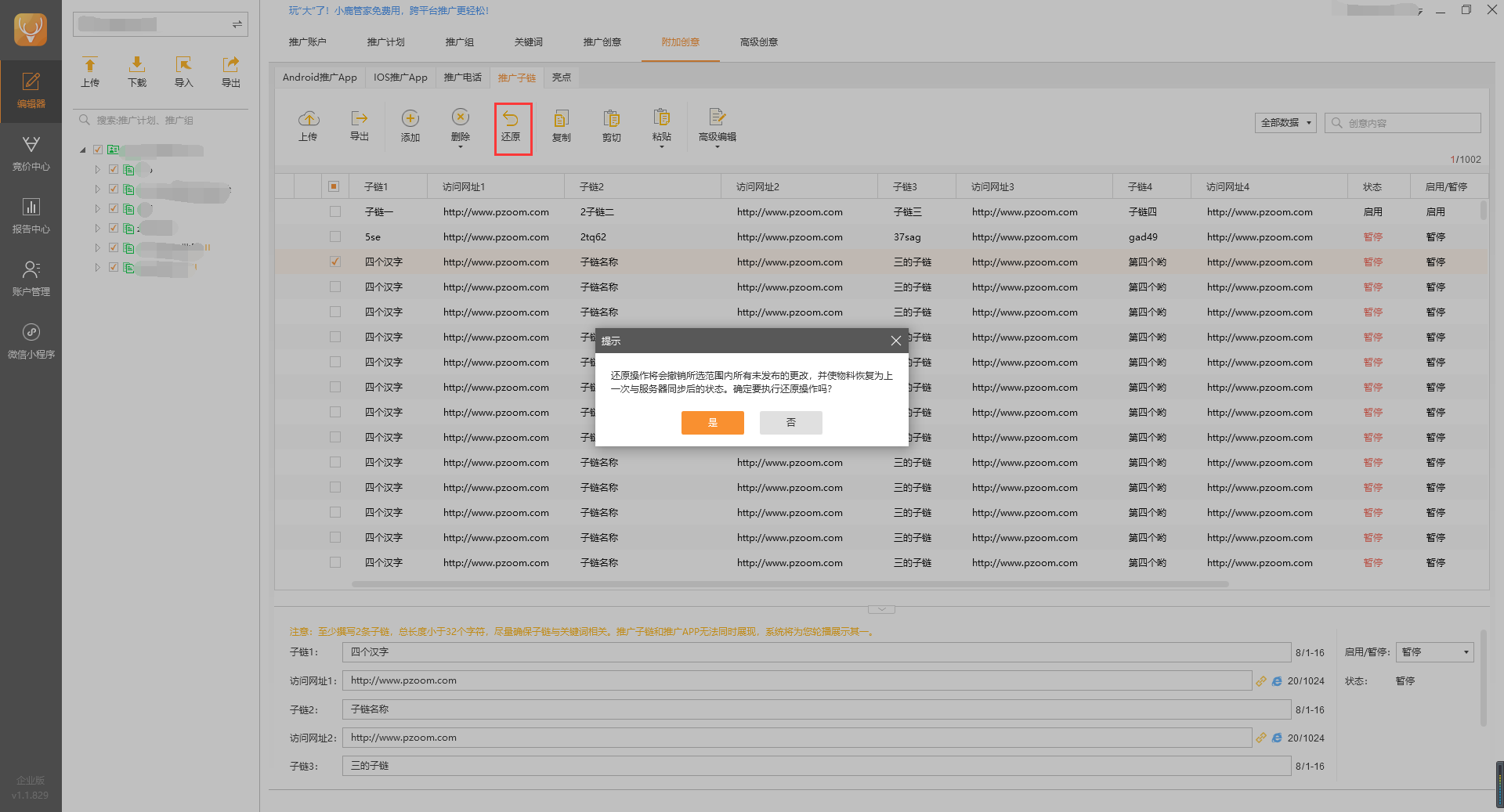Open the 推广电话 sub-tab
This screenshot has width=1504, height=812.
click(463, 78)
